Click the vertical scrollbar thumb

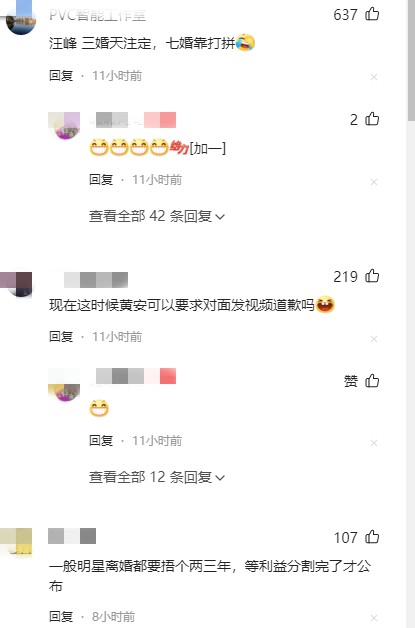pyautogui.click(x=411, y=60)
